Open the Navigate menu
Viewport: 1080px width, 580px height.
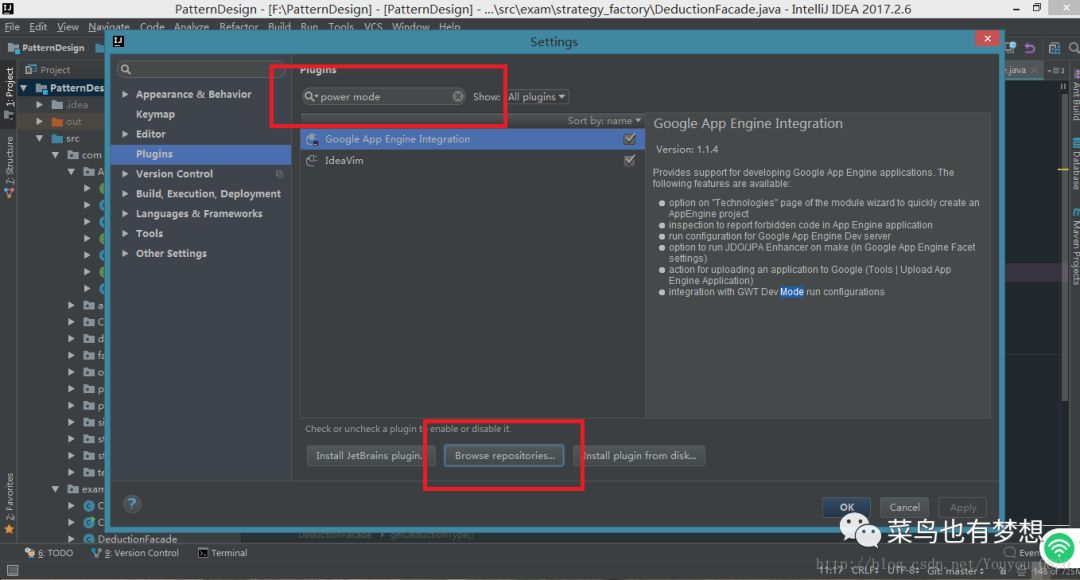pyautogui.click(x=109, y=27)
